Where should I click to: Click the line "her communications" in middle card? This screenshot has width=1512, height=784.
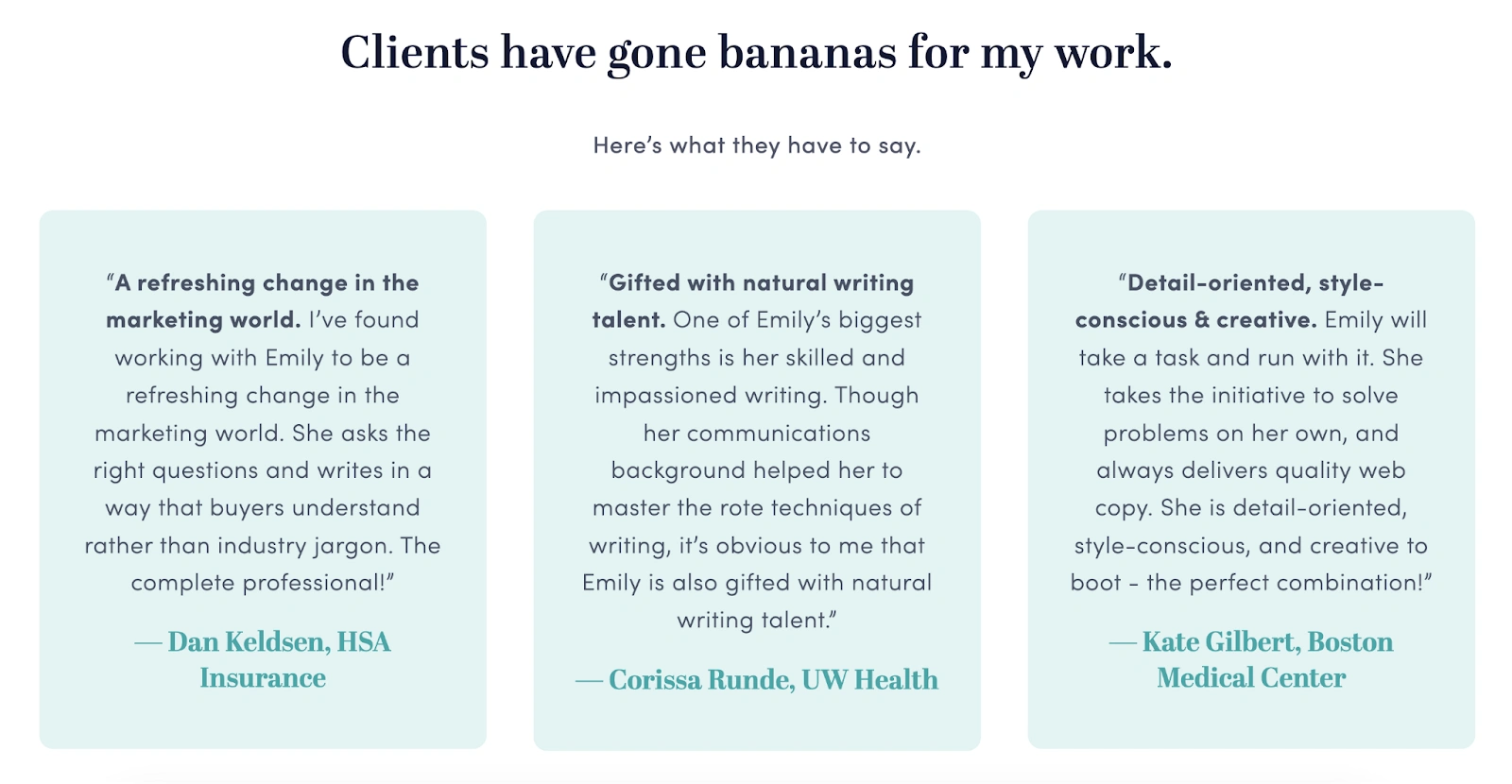tap(756, 433)
